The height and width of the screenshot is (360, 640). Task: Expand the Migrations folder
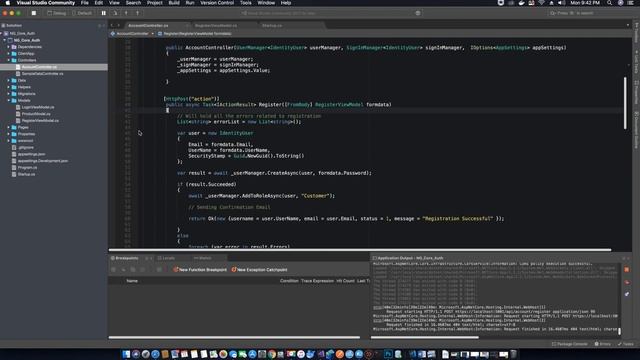tap(9, 94)
